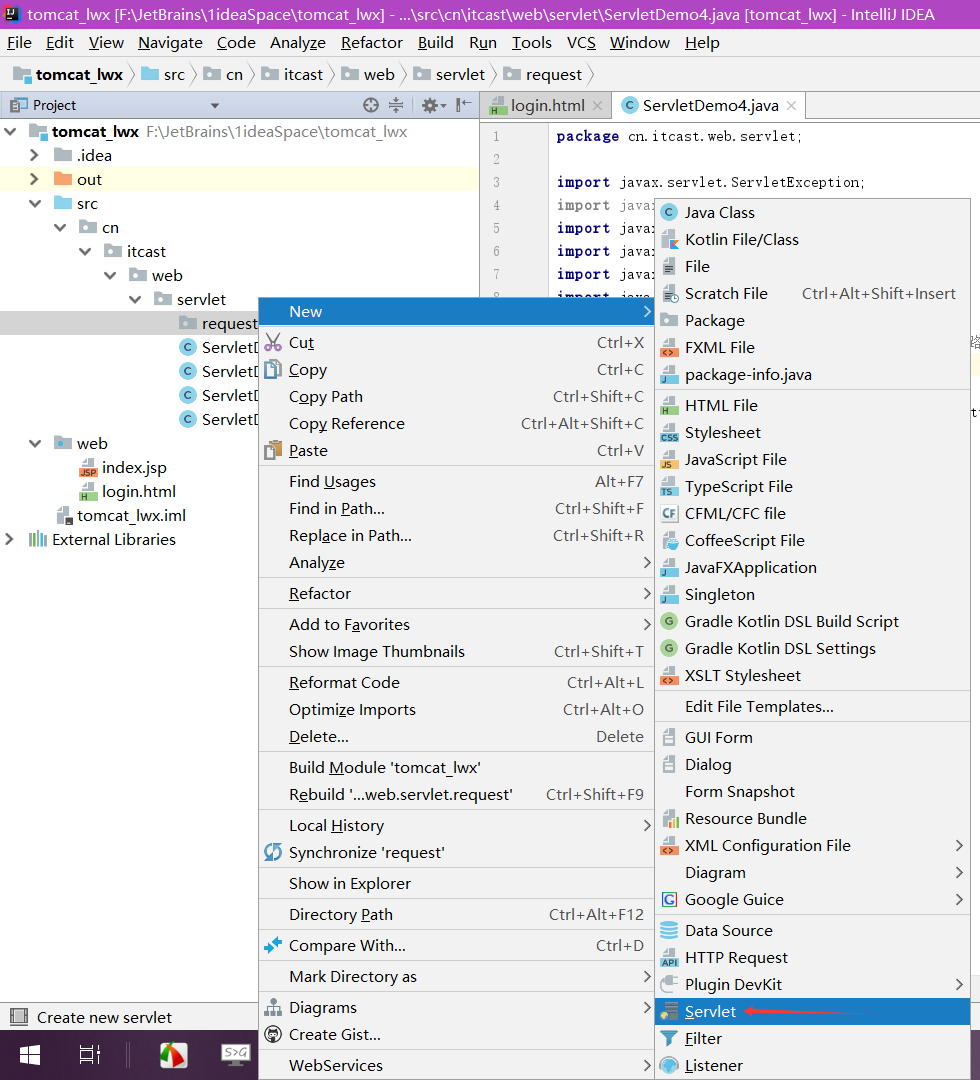Click the Stylesheet CSS icon
The width and height of the screenshot is (980, 1080).
click(669, 433)
